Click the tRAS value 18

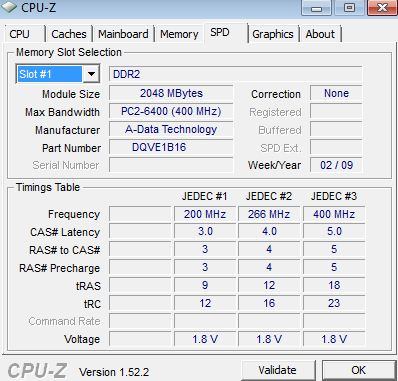(334, 285)
